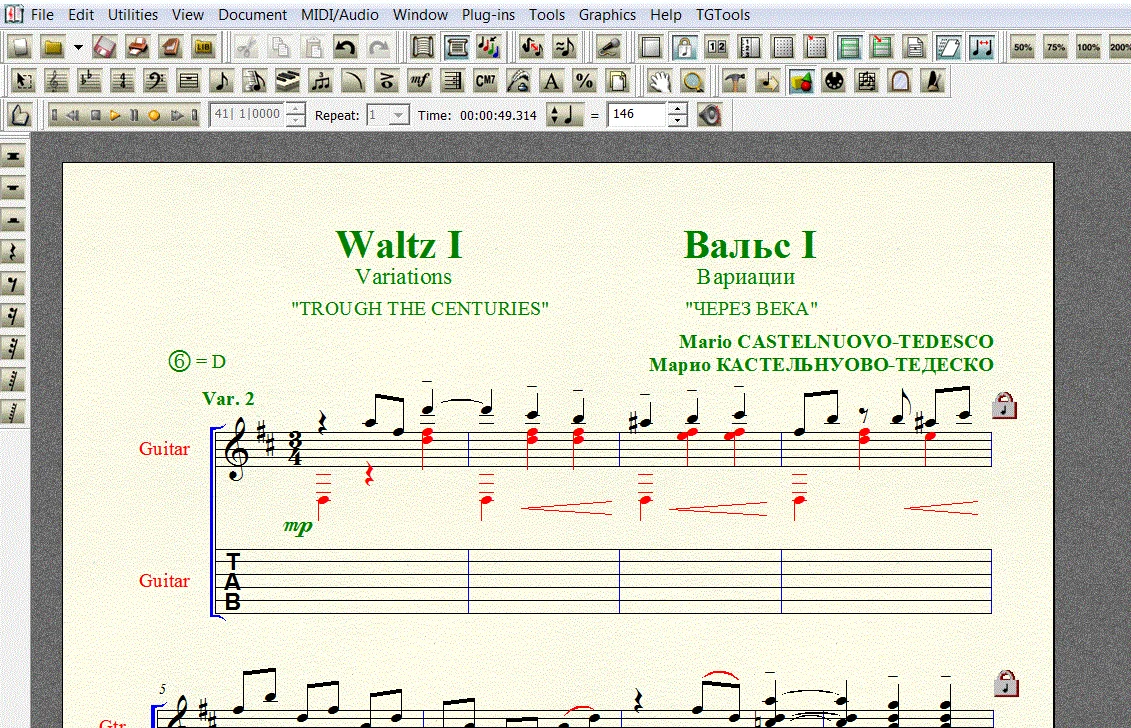
Task: Expand the Repeat count dropdown
Action: point(399,115)
